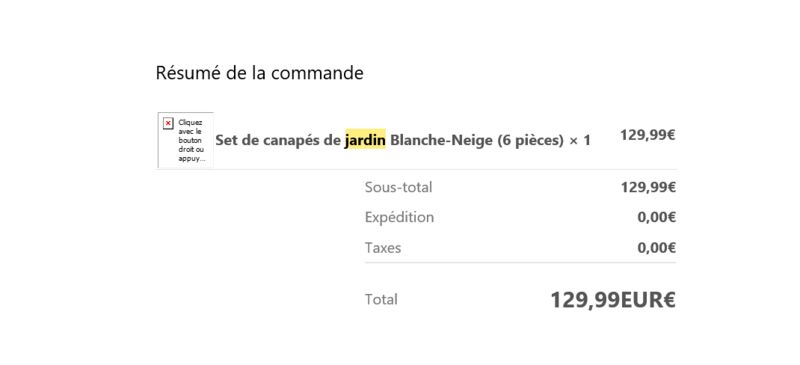Click the '(6 pièces)' part of the title
Viewport: 800px width, 365px height.
point(531,140)
